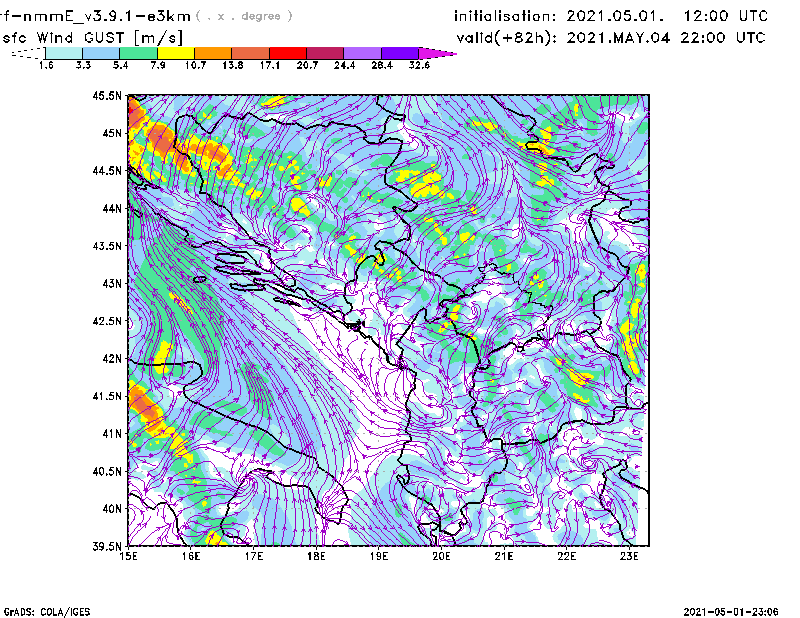Pick the coral legend swatch after 13.8

coord(251,53)
